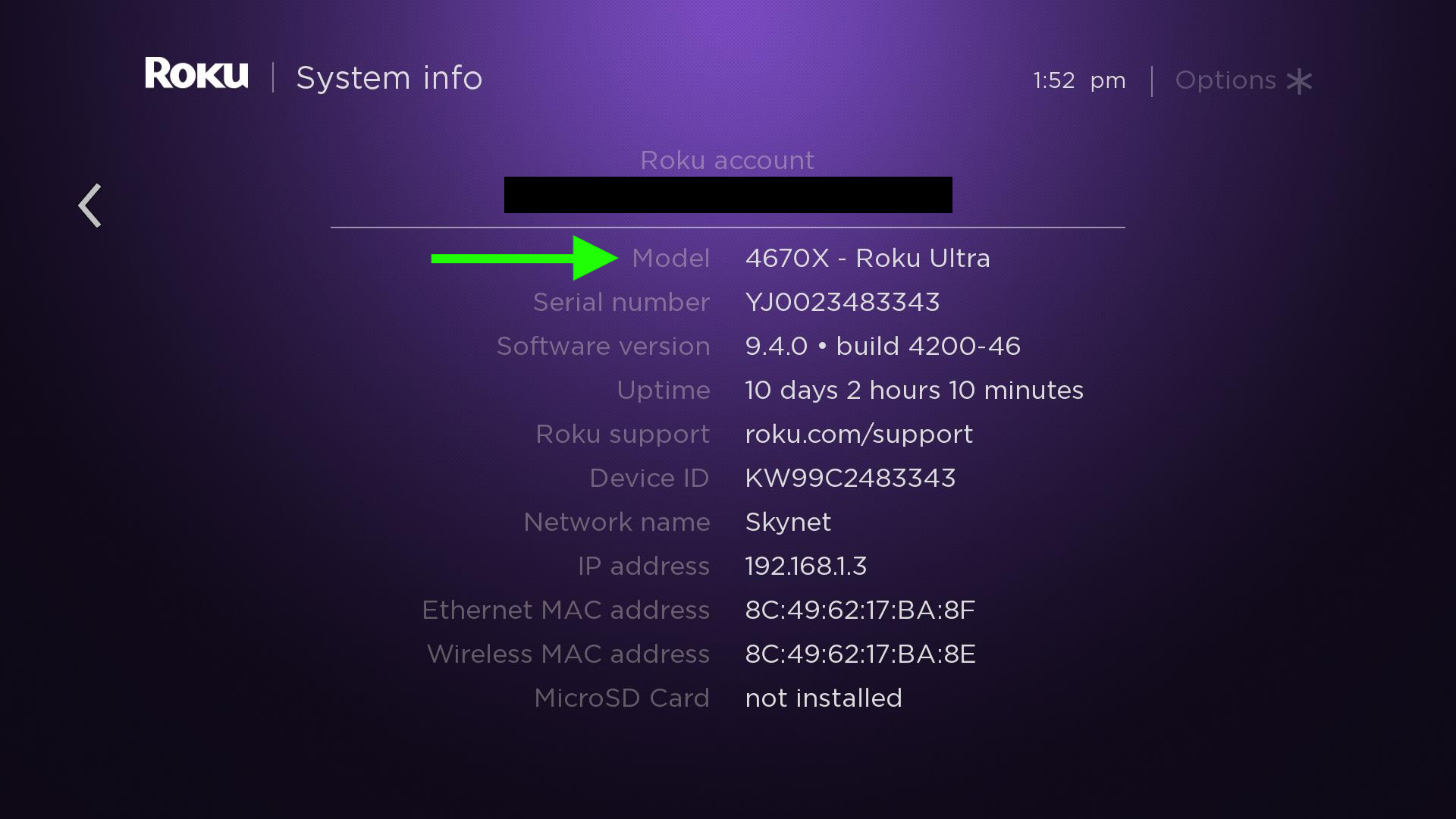The height and width of the screenshot is (819, 1456).
Task: Click the Roku branding header icon
Action: click(x=196, y=77)
